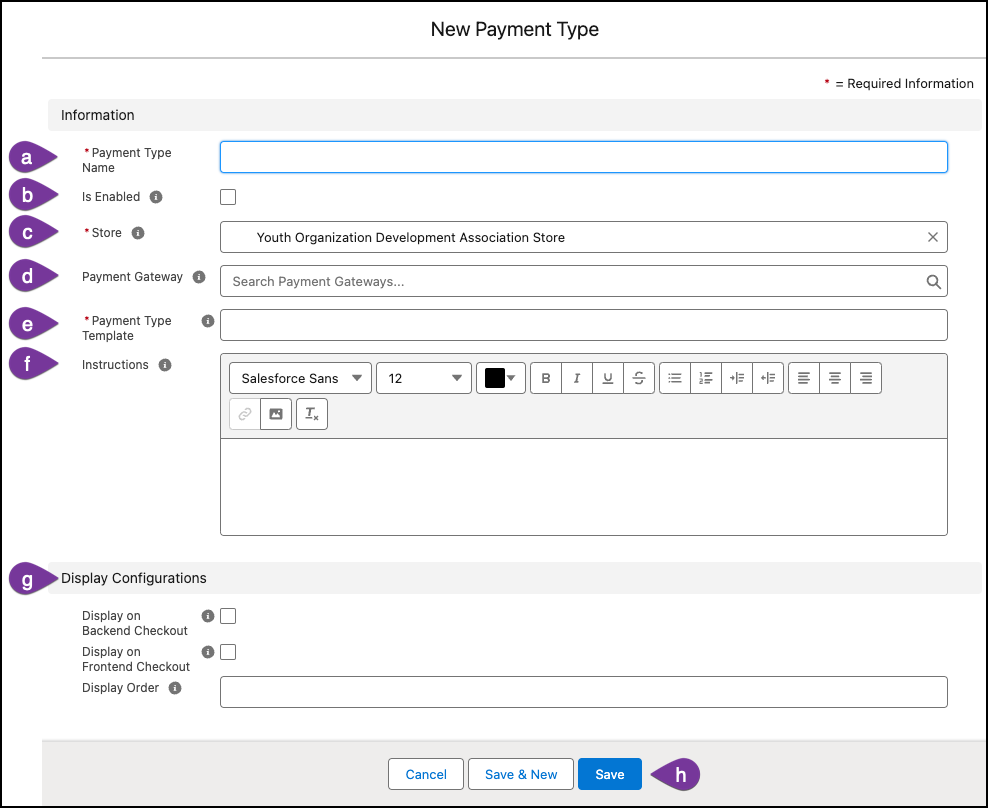
Task: Apply underline formatting in the editor
Action: pos(608,377)
